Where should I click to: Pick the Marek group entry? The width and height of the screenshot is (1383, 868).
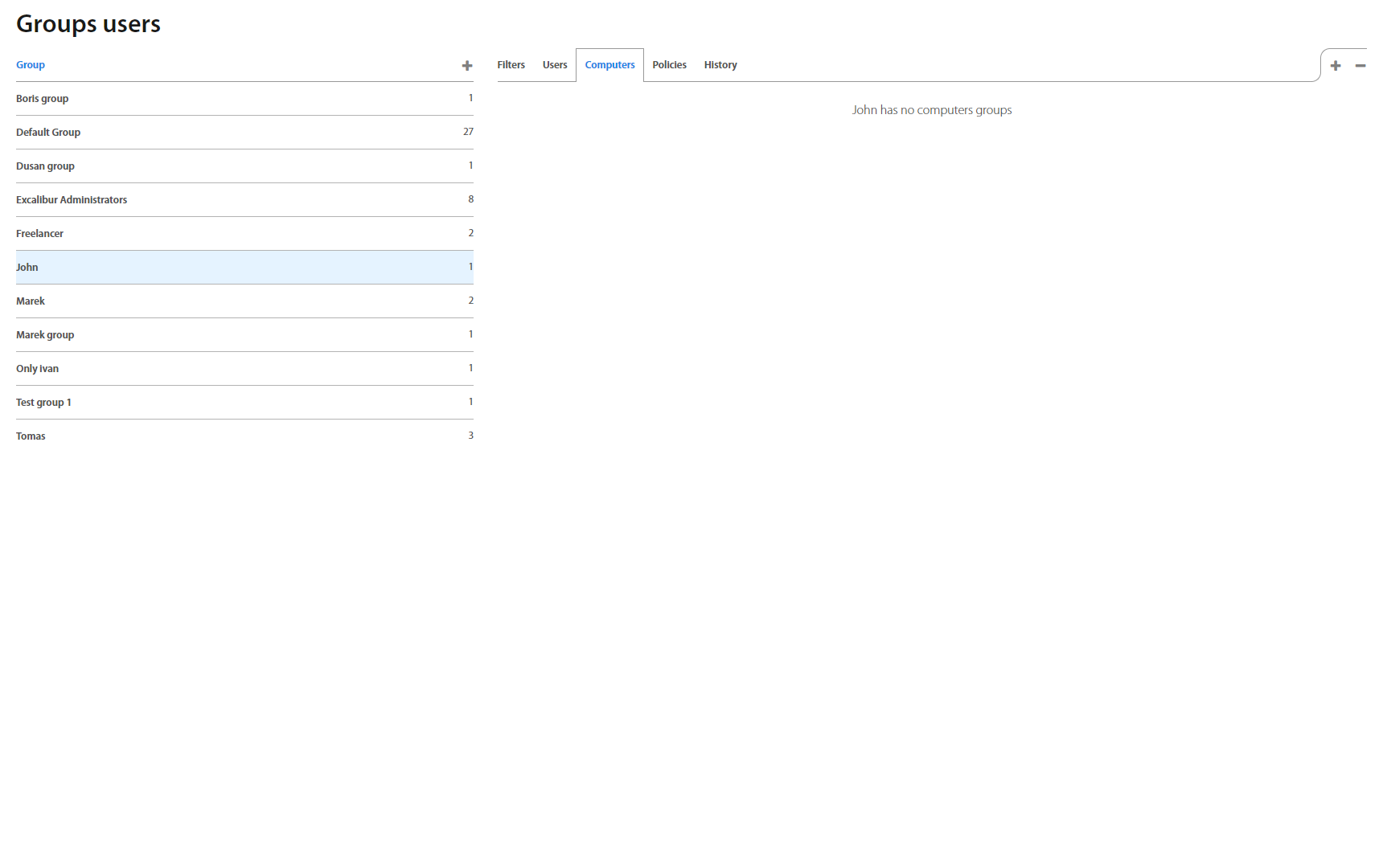pyautogui.click(x=45, y=335)
